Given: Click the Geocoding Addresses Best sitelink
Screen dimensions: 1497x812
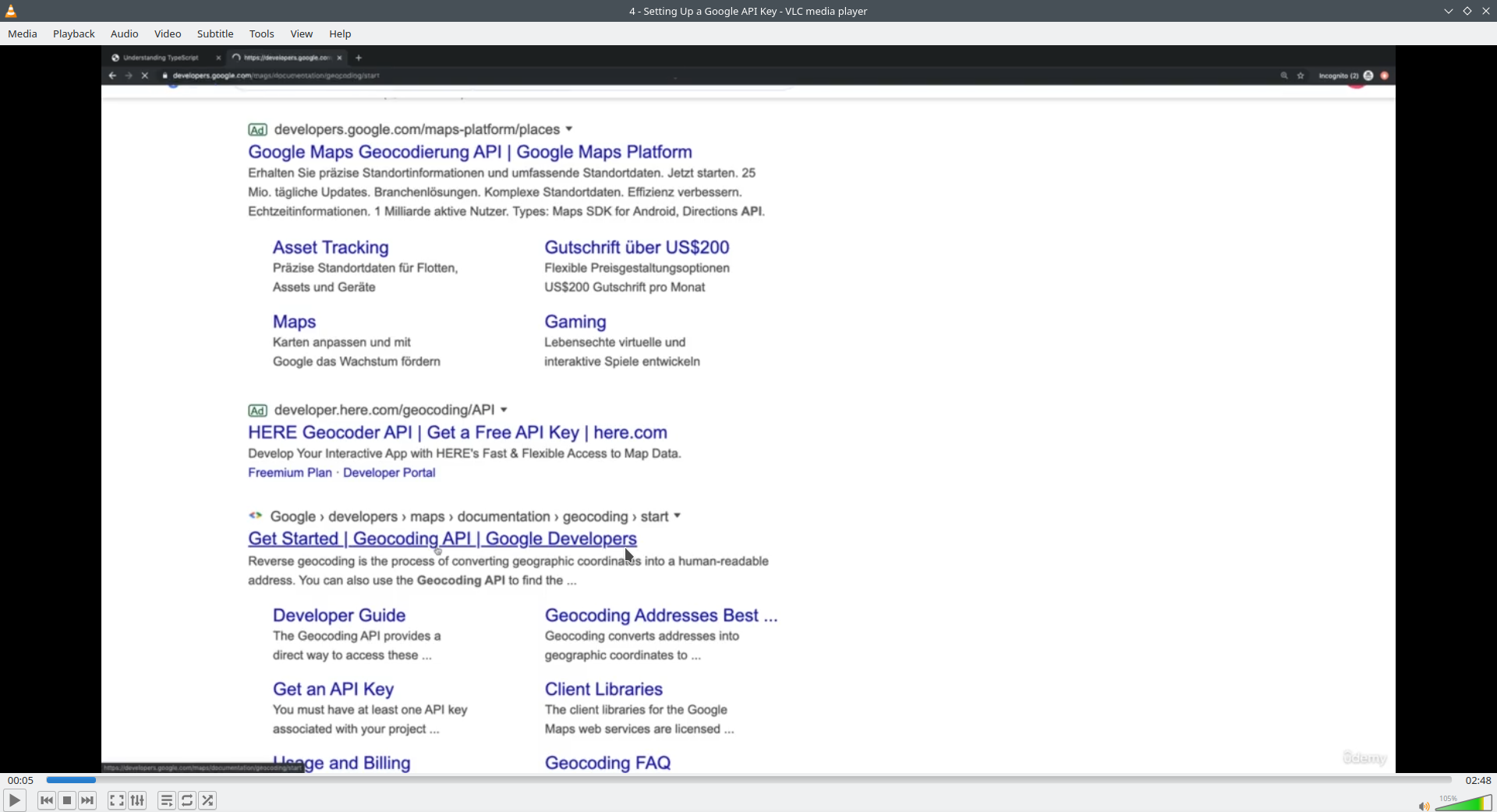Looking at the screenshot, I should [x=661, y=616].
